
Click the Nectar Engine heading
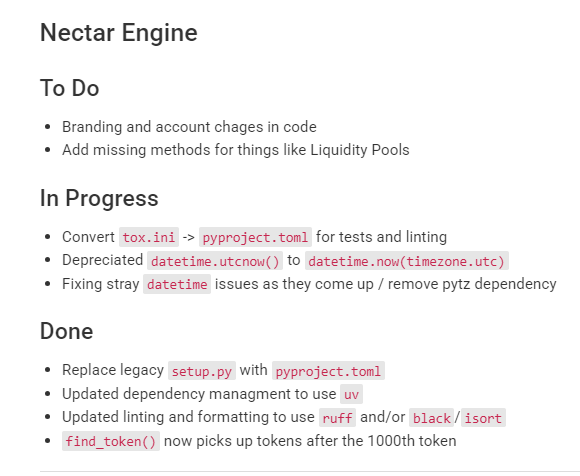point(119,33)
